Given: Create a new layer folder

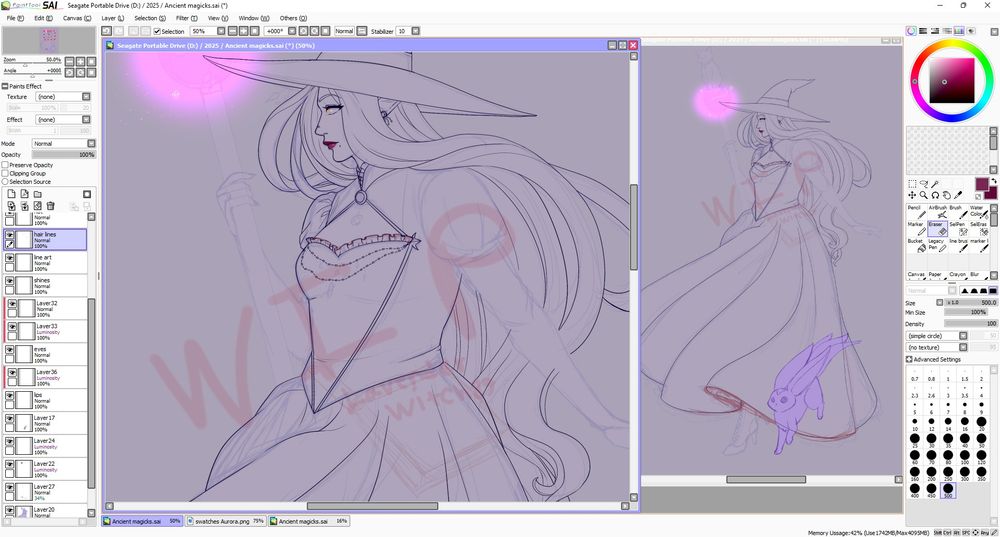Looking at the screenshot, I should [38, 194].
